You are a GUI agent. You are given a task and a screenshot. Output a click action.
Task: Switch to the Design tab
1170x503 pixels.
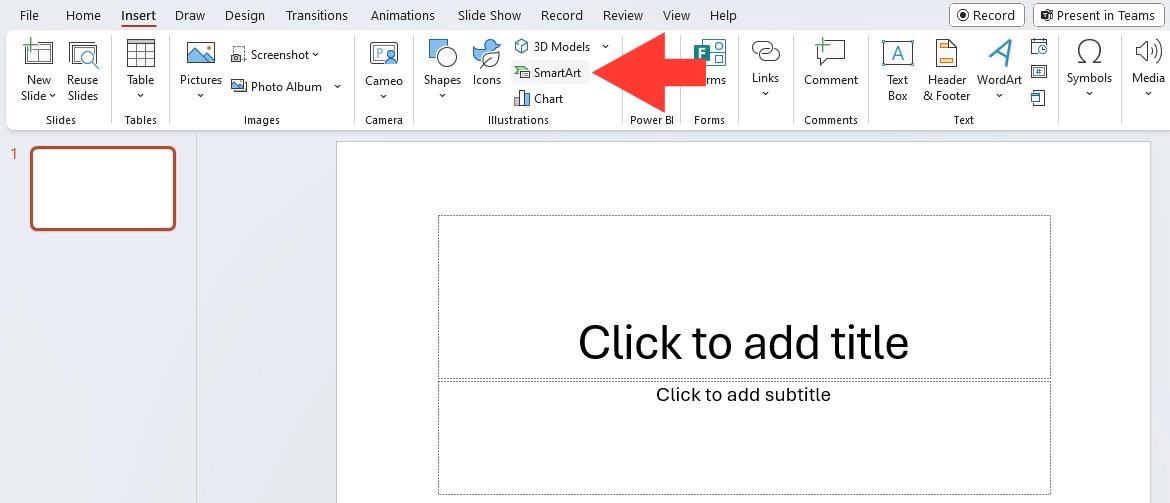[245, 15]
